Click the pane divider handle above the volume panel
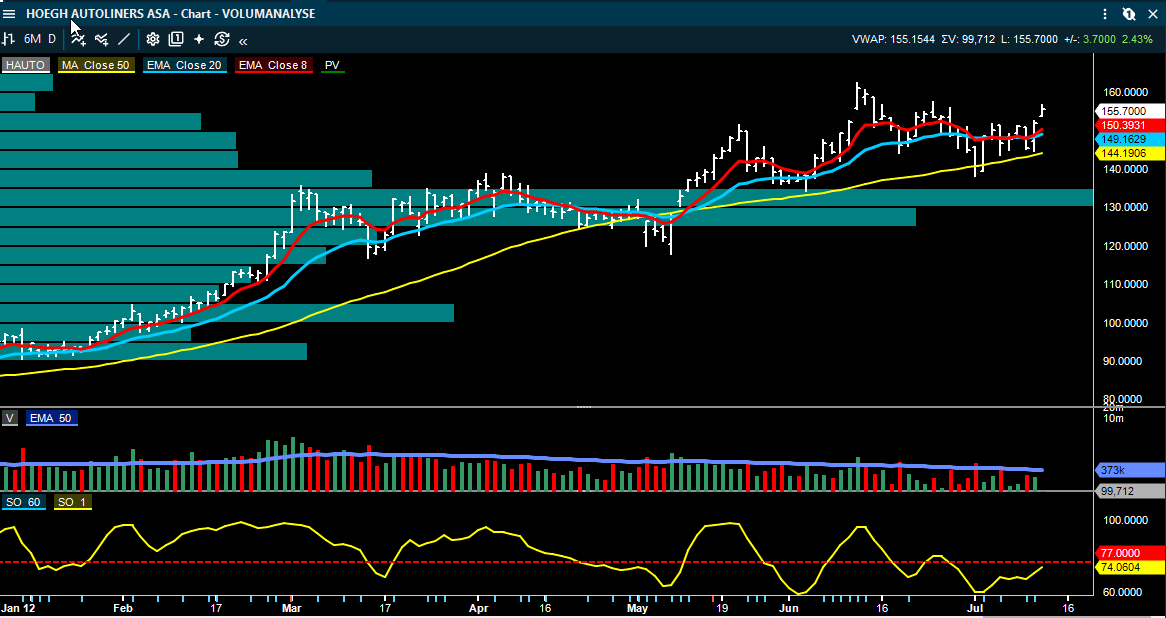This screenshot has height=618, width=1166. tap(584, 408)
